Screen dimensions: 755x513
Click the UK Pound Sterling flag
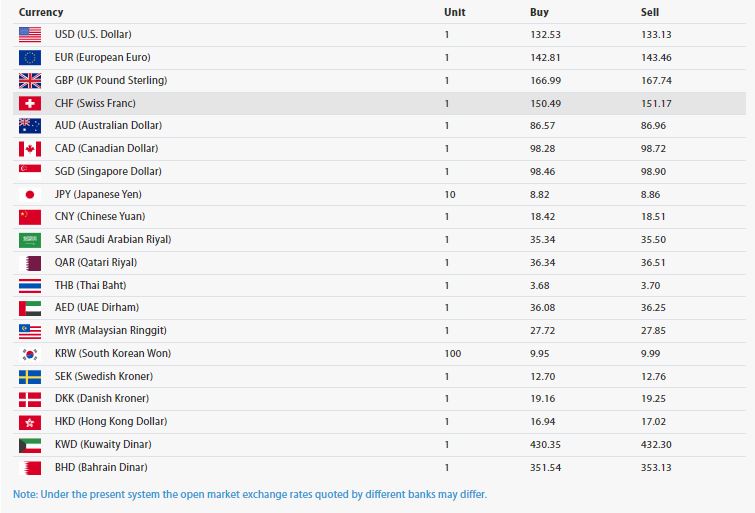[30, 80]
